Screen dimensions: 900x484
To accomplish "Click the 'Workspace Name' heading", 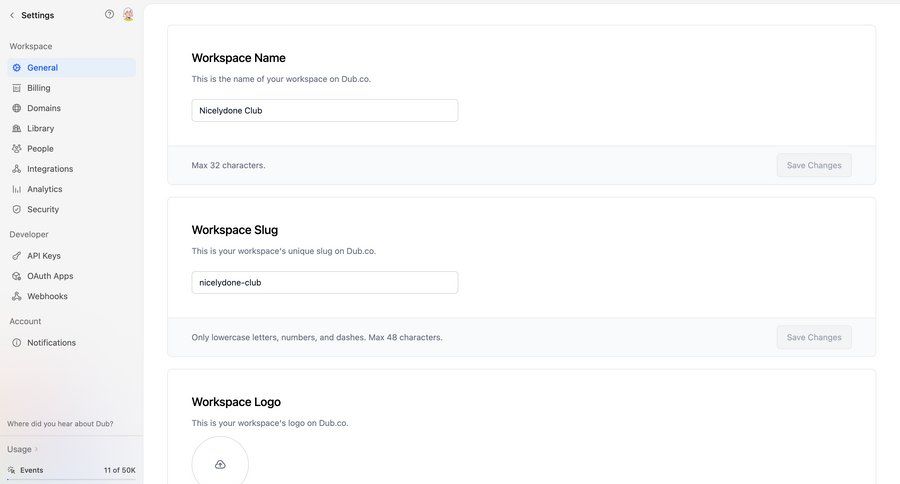I will pyautogui.click(x=239, y=58).
